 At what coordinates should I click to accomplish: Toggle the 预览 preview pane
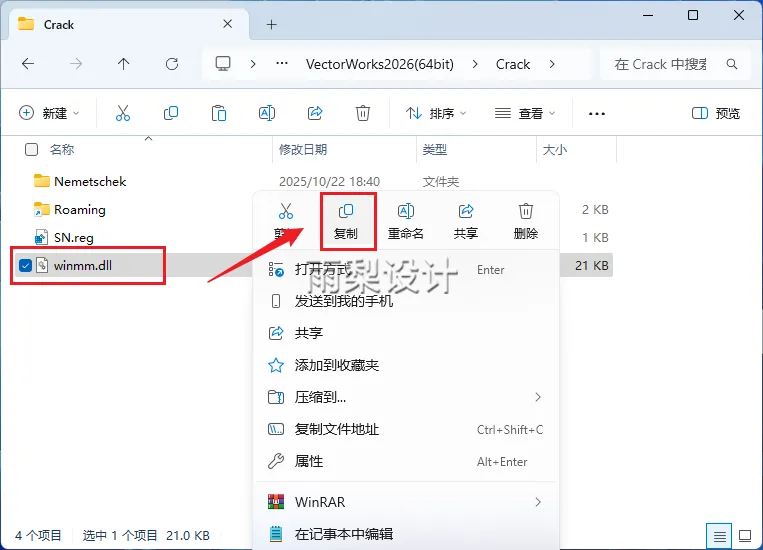(x=716, y=113)
